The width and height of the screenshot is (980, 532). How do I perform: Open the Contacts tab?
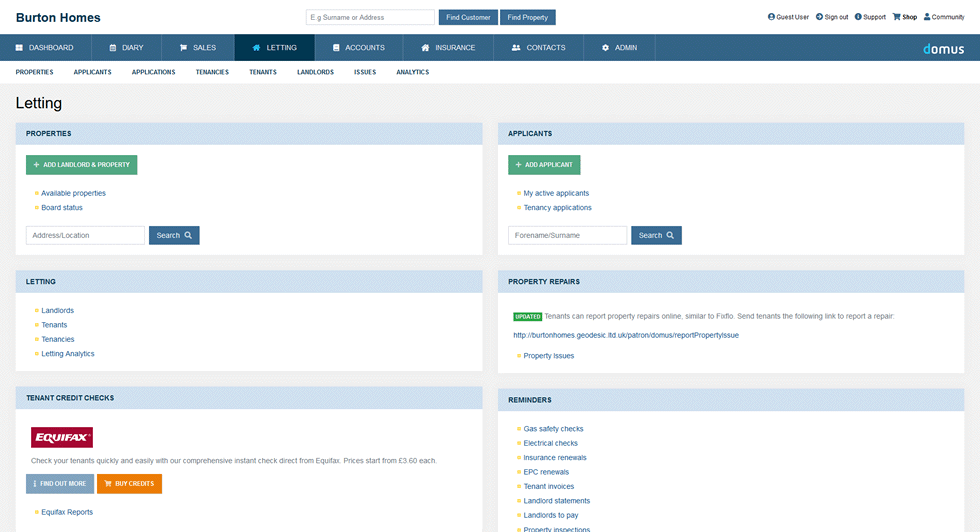tap(538, 48)
